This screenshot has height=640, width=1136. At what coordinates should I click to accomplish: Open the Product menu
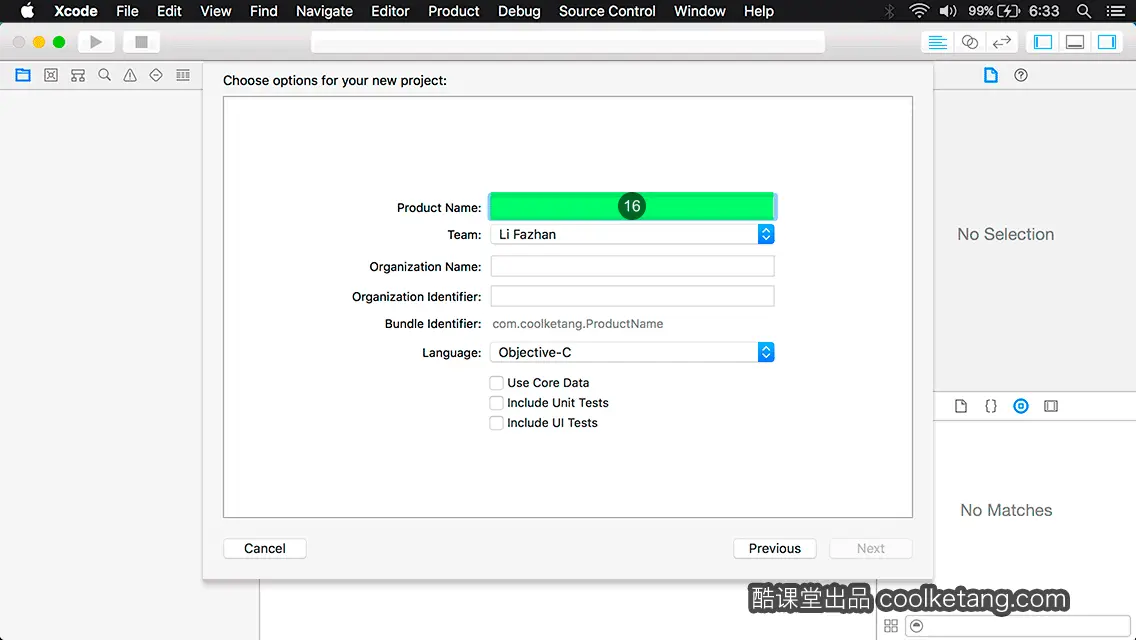point(454,11)
